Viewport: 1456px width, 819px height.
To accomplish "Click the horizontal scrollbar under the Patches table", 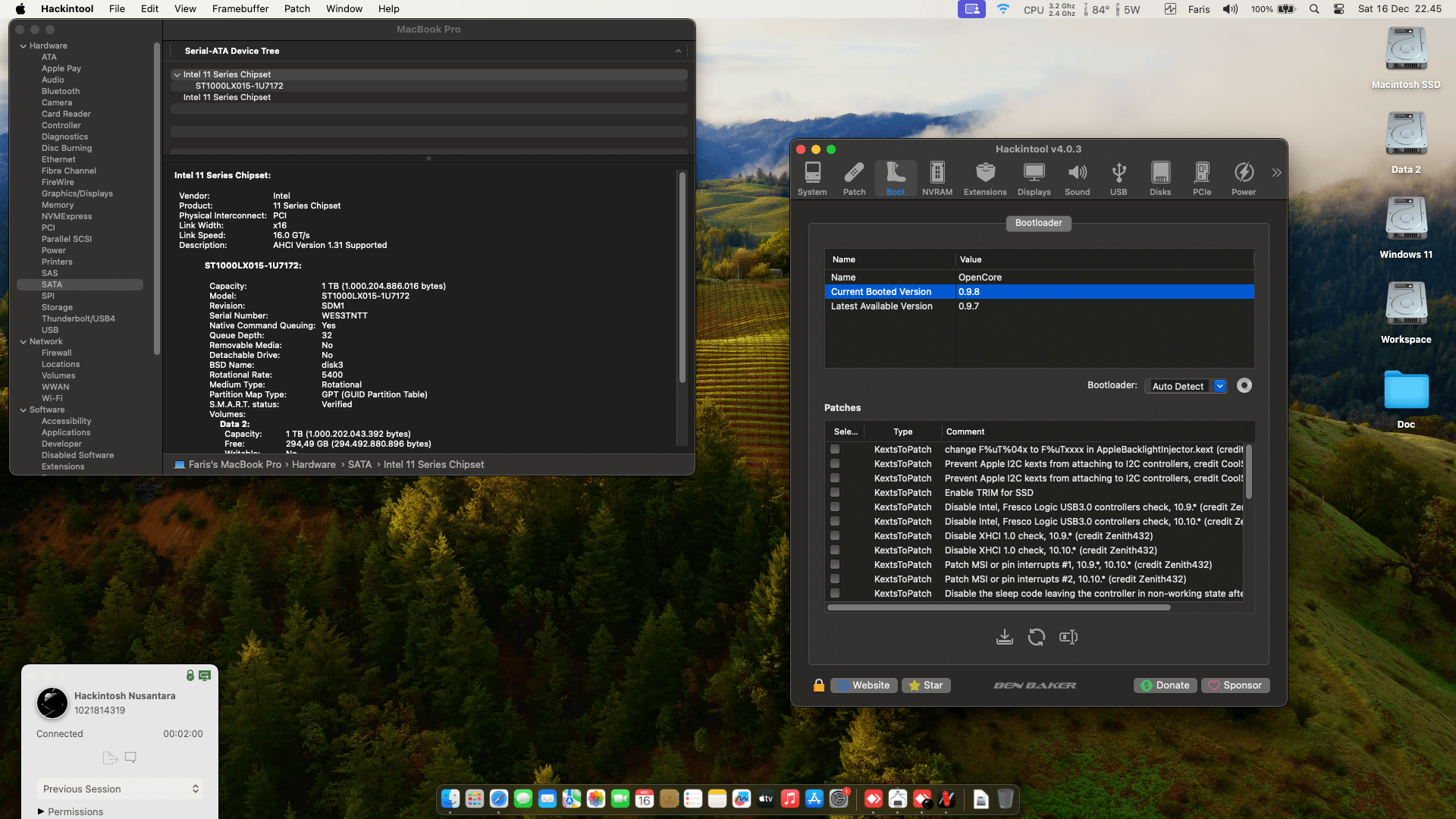I will tap(999, 607).
